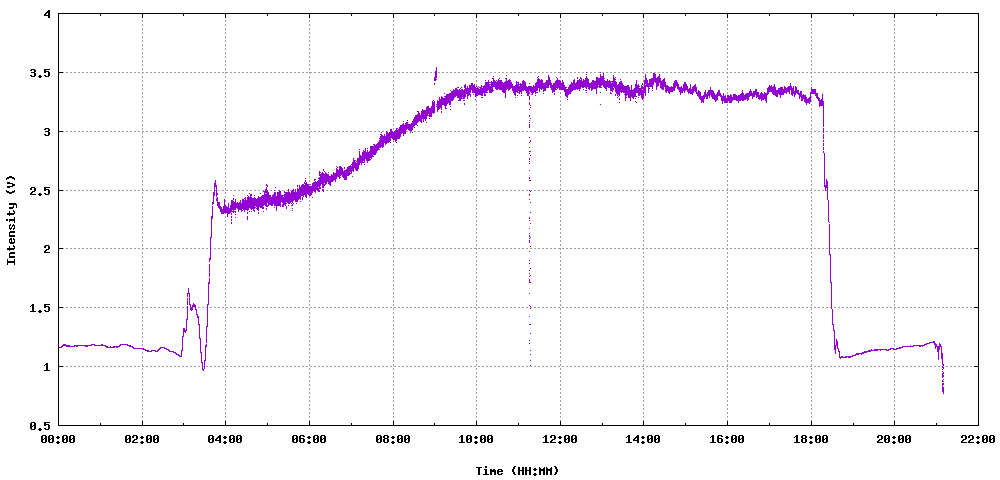Click the "12:00" x-axis tick label
1000x480 pixels.
tap(560, 439)
